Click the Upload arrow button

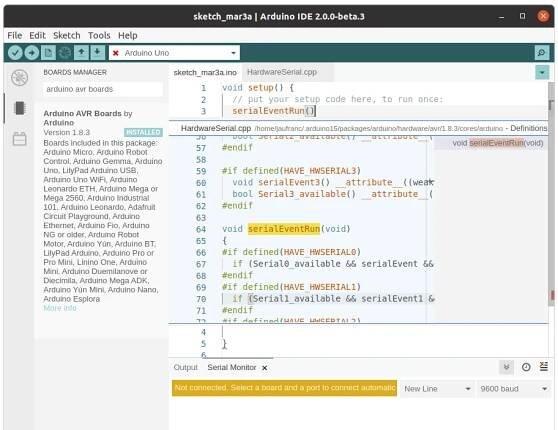pyautogui.click(x=32, y=53)
